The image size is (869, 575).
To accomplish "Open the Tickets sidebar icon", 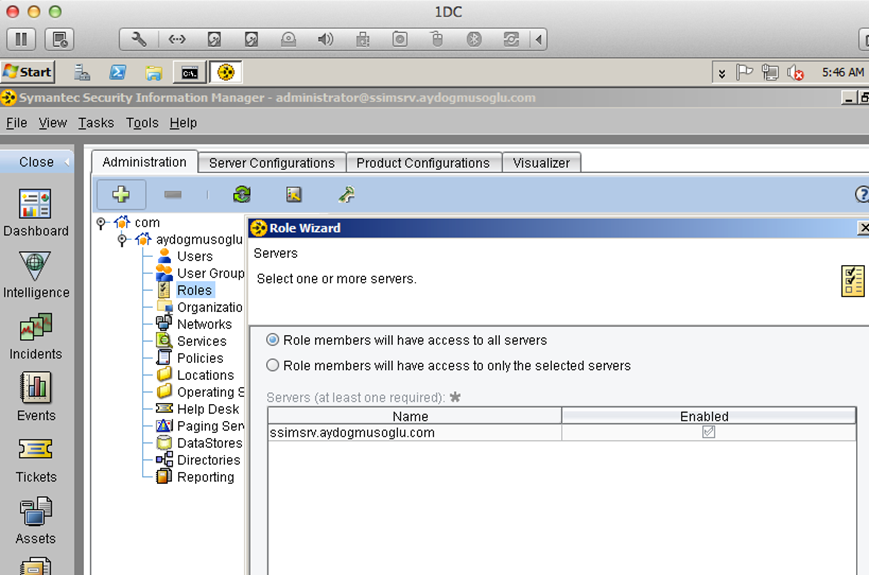I will coord(35,460).
